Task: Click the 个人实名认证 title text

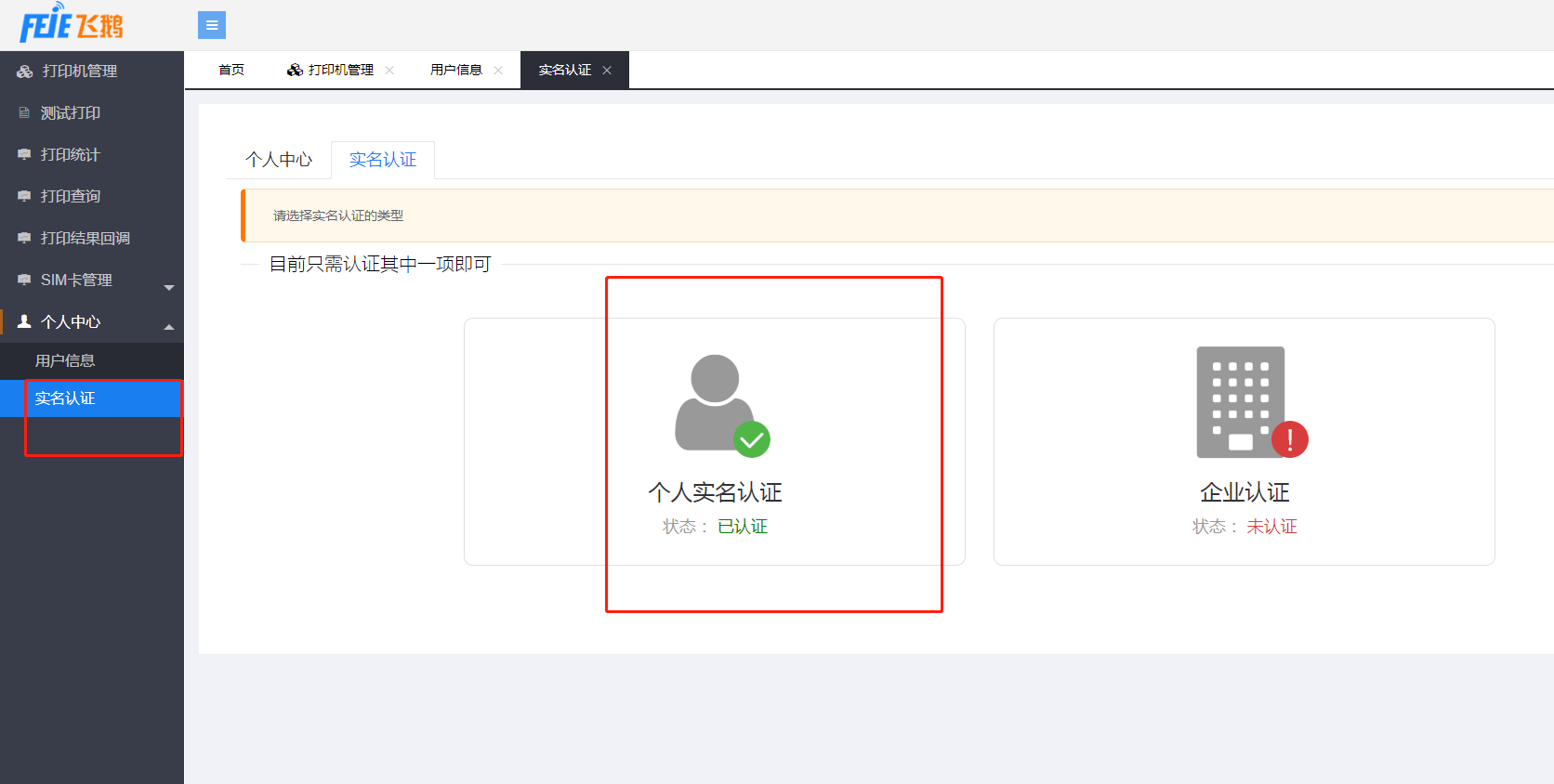Action: click(x=715, y=492)
